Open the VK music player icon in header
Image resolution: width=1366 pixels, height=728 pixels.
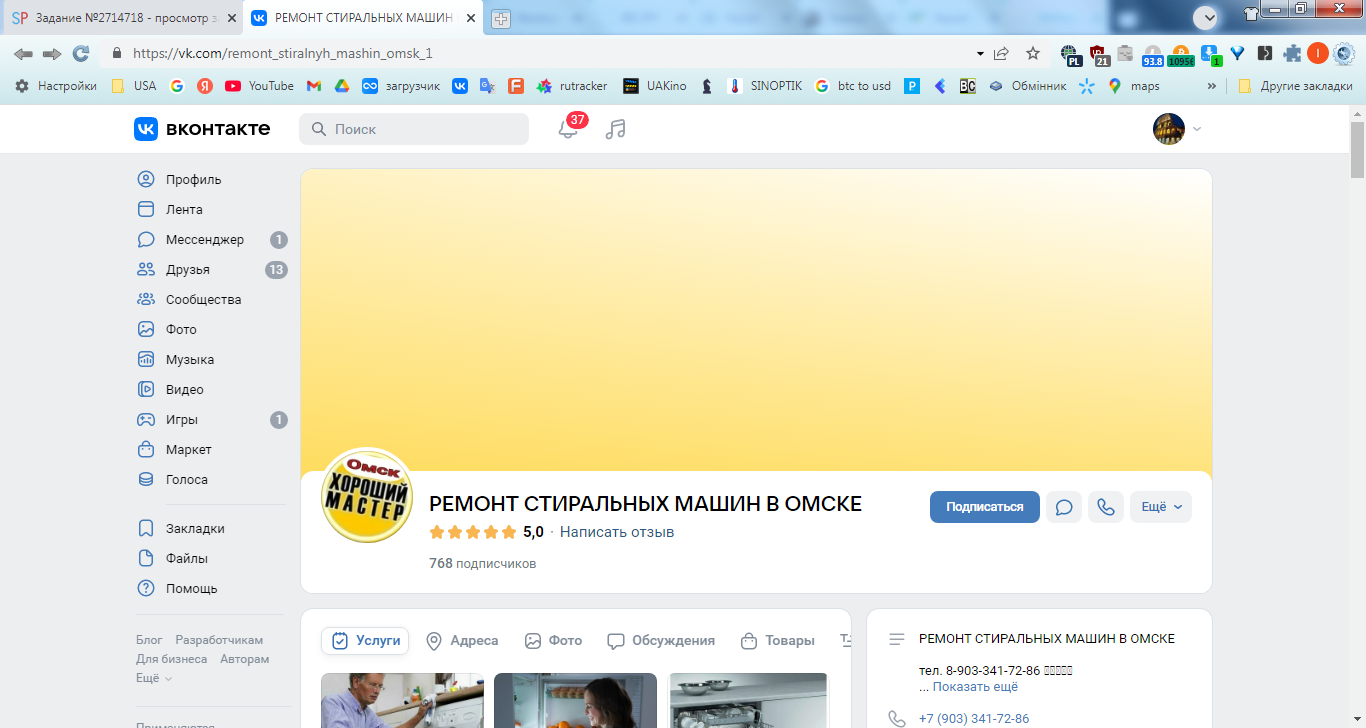pos(616,129)
